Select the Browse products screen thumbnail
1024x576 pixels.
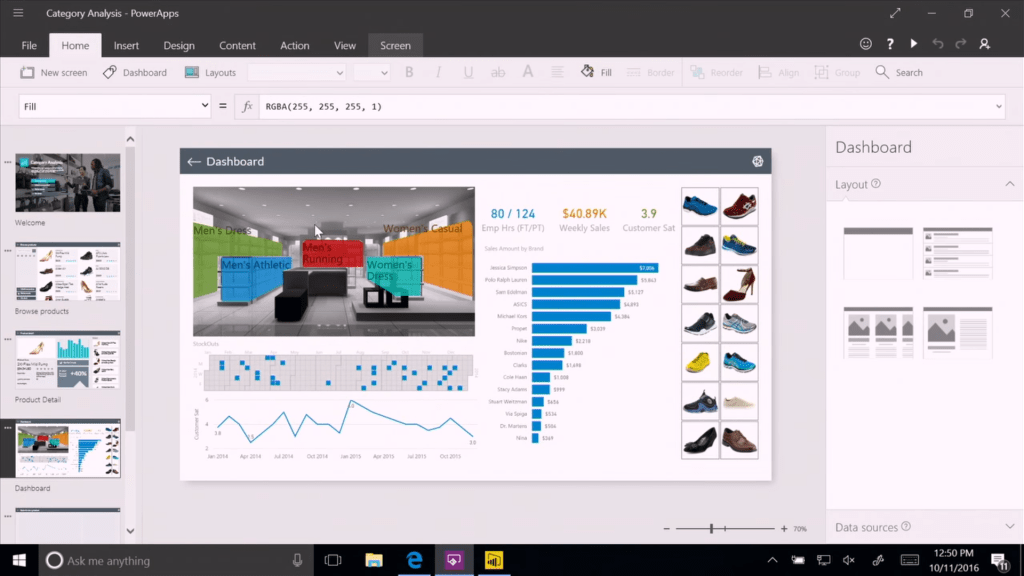click(x=67, y=273)
